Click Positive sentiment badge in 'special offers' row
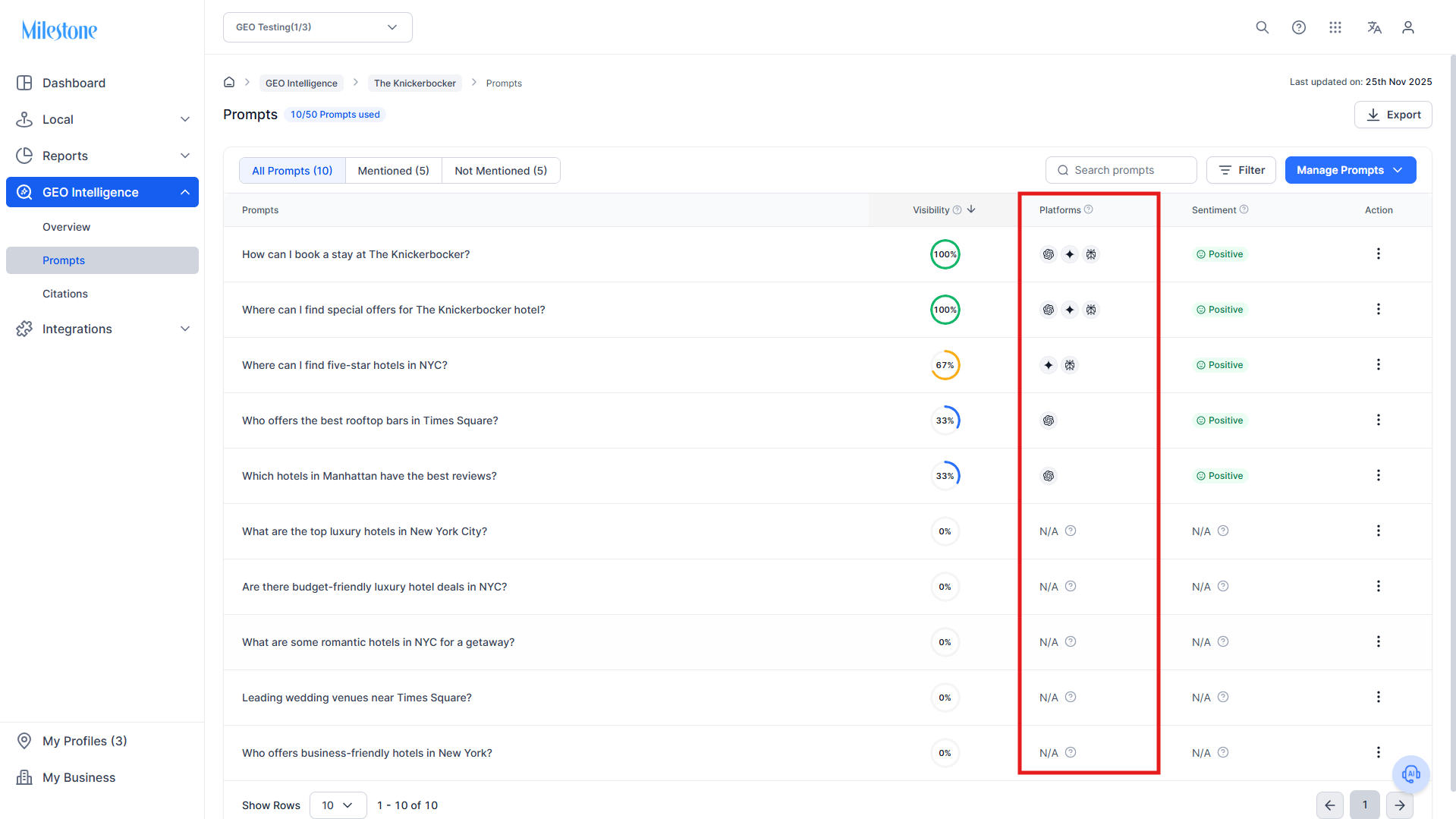 pos(1220,310)
